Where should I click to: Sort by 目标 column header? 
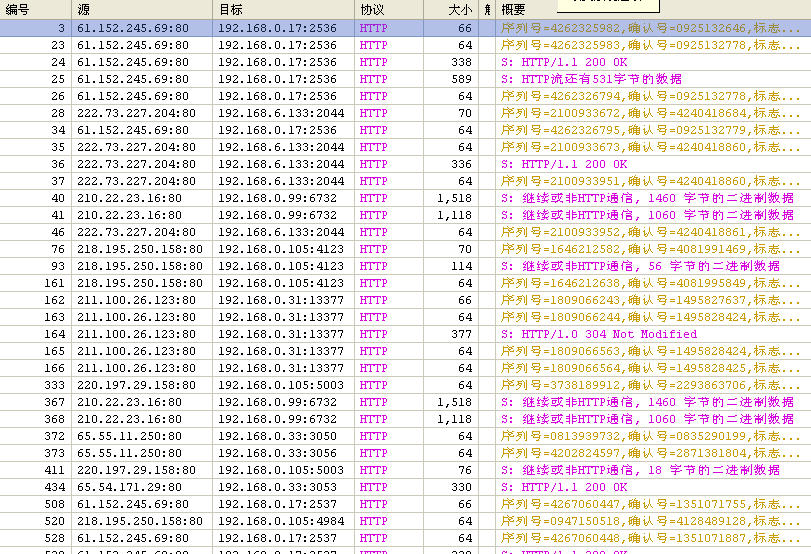(x=284, y=9)
